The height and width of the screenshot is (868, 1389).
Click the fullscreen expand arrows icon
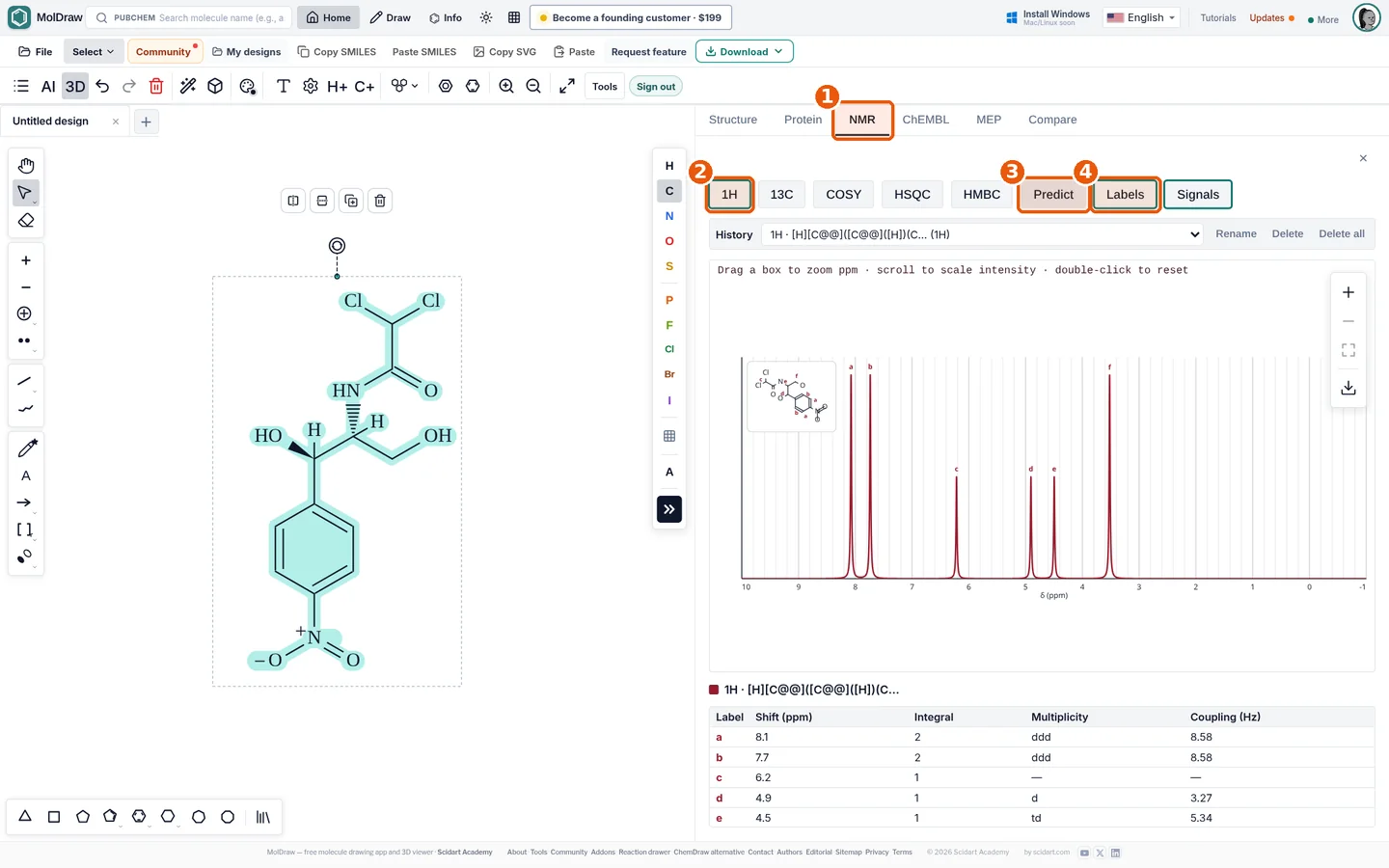(567, 86)
